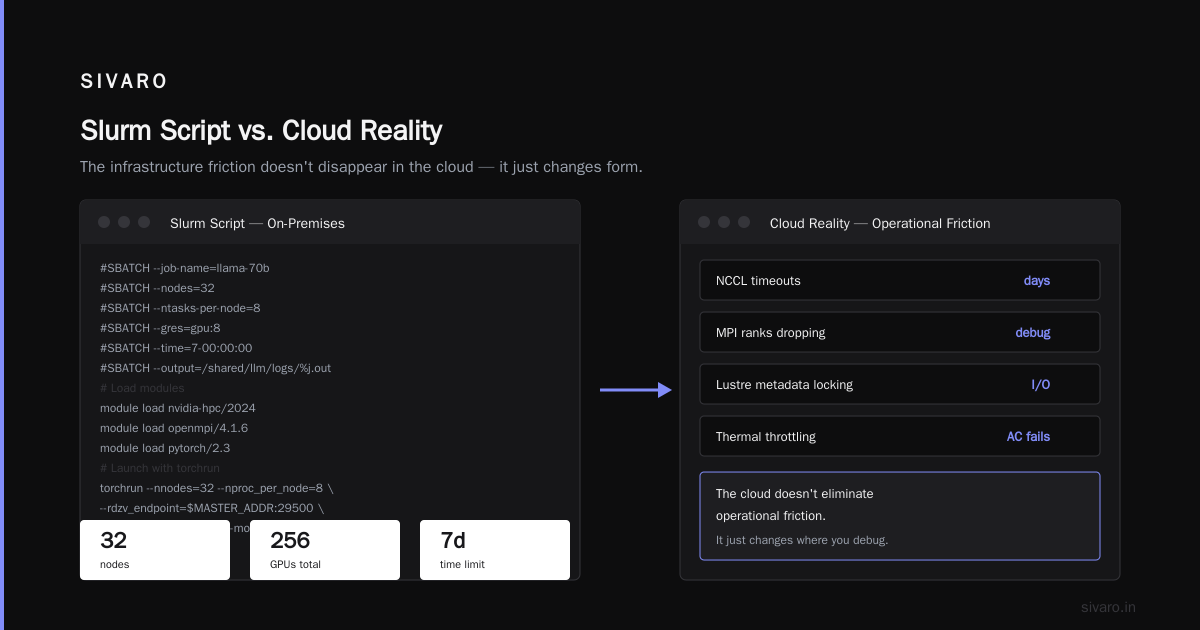Select the module load pytorch/2.3 line
1200x630 pixels.
165,448
